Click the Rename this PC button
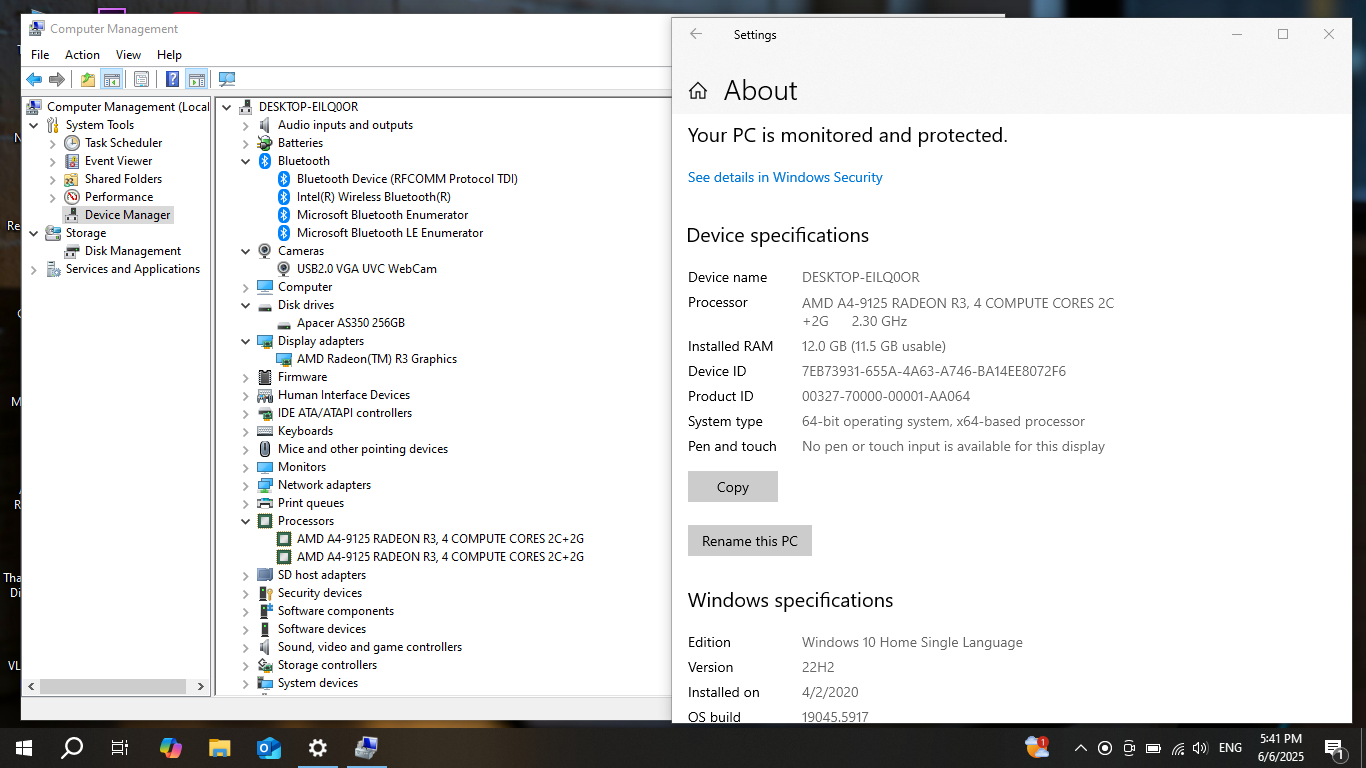This screenshot has height=768, width=1366. pos(750,541)
